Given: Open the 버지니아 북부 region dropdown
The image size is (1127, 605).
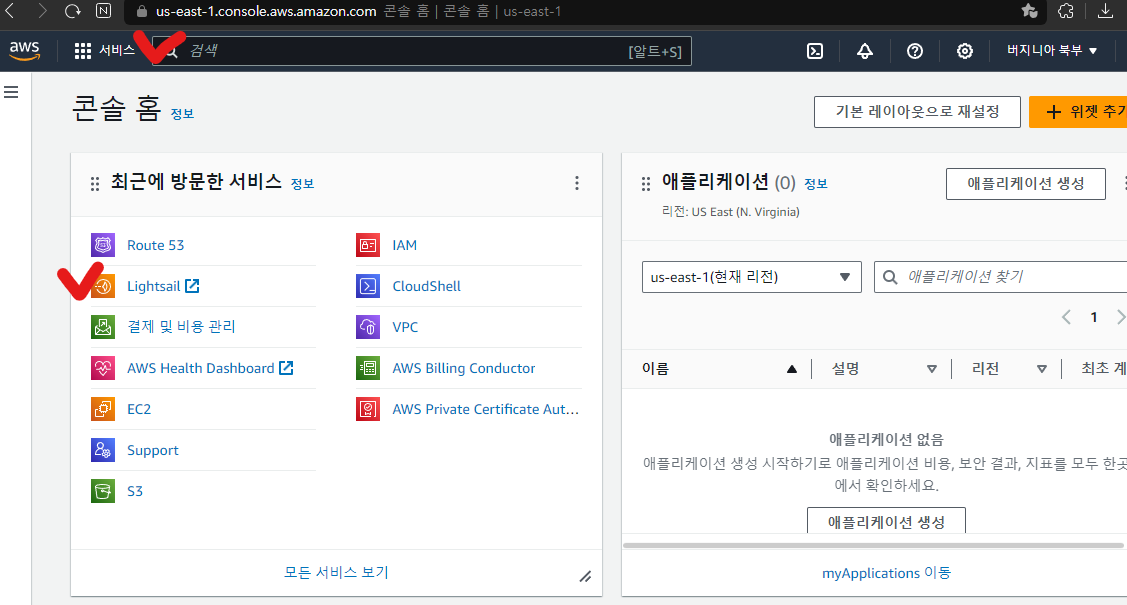Looking at the screenshot, I should (1052, 50).
